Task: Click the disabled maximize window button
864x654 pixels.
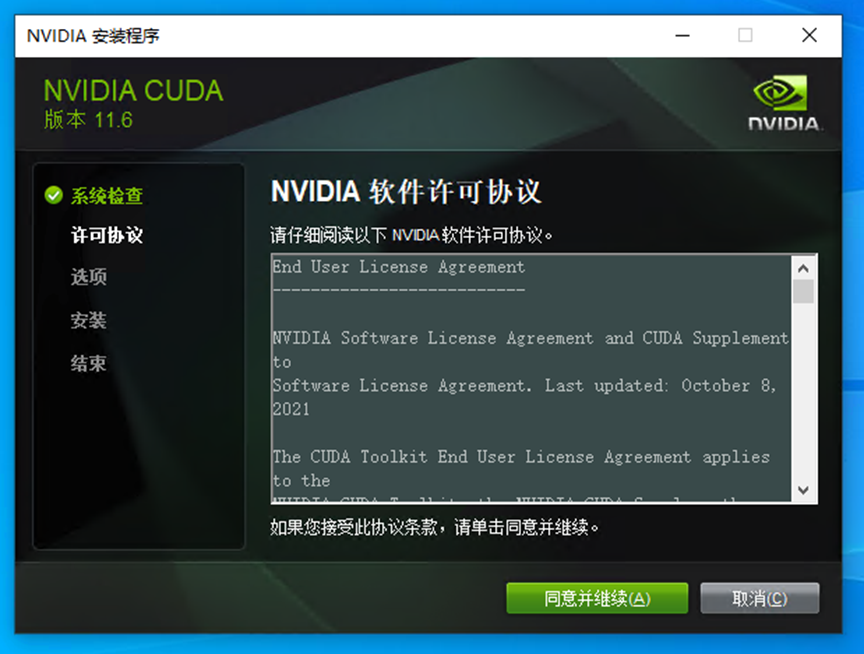Action: [x=745, y=36]
